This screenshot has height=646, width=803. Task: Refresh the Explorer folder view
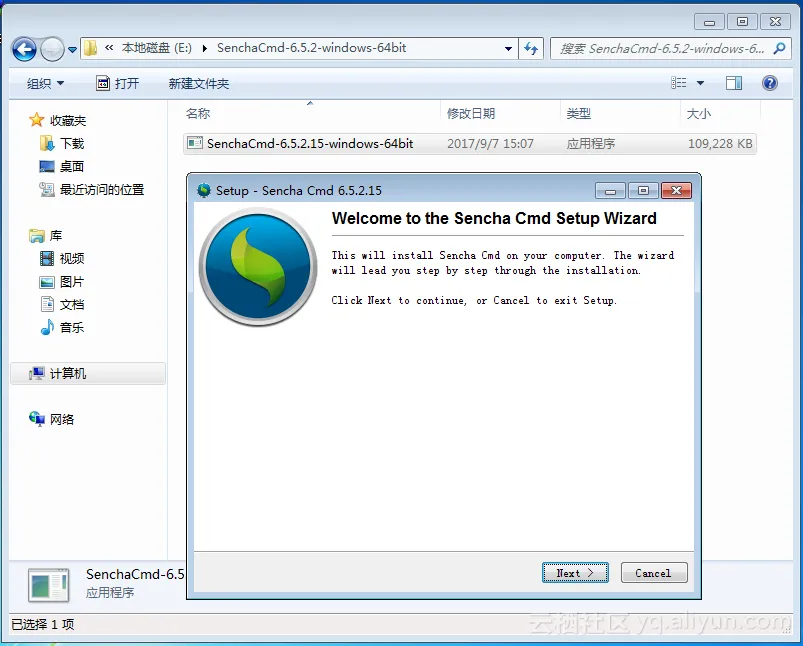point(531,49)
